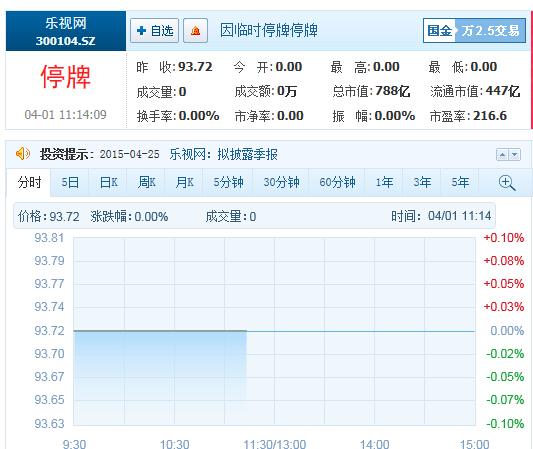Select the 分时 chart tab
The image size is (533, 449).
point(29,183)
